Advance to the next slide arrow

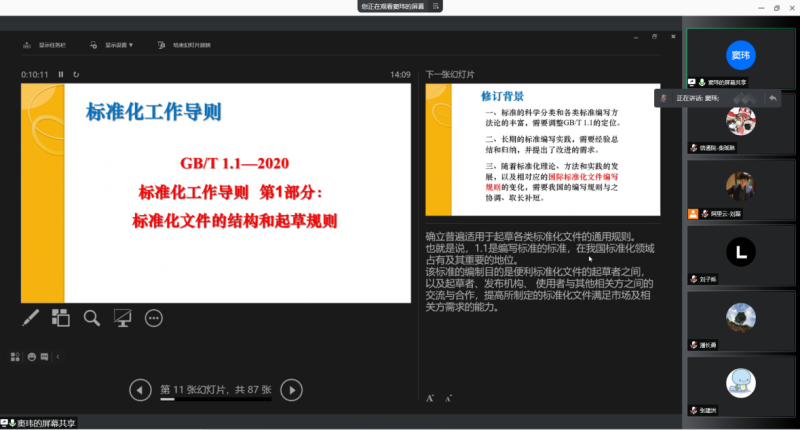pyautogui.click(x=291, y=390)
